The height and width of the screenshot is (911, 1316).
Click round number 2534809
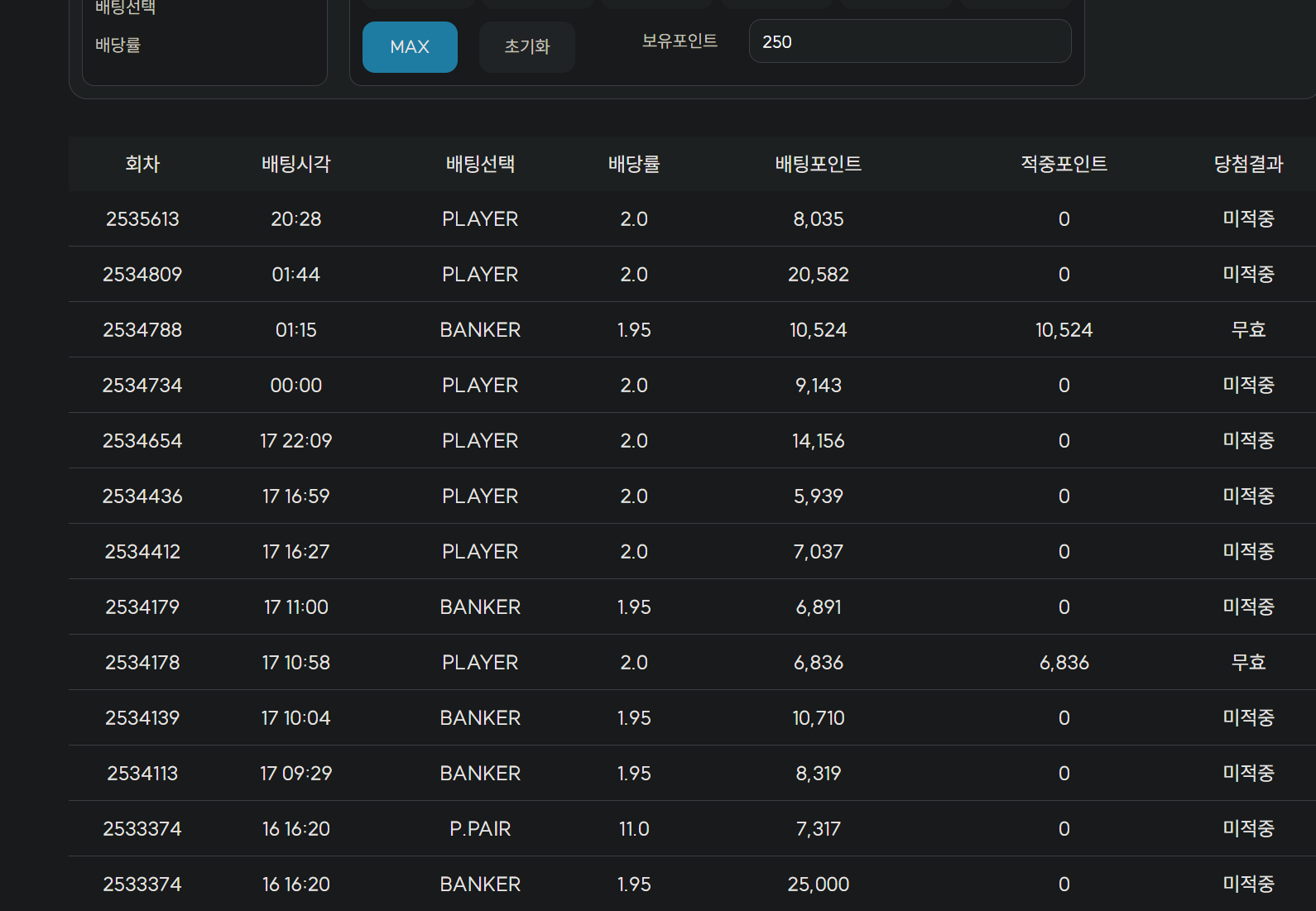(x=142, y=275)
